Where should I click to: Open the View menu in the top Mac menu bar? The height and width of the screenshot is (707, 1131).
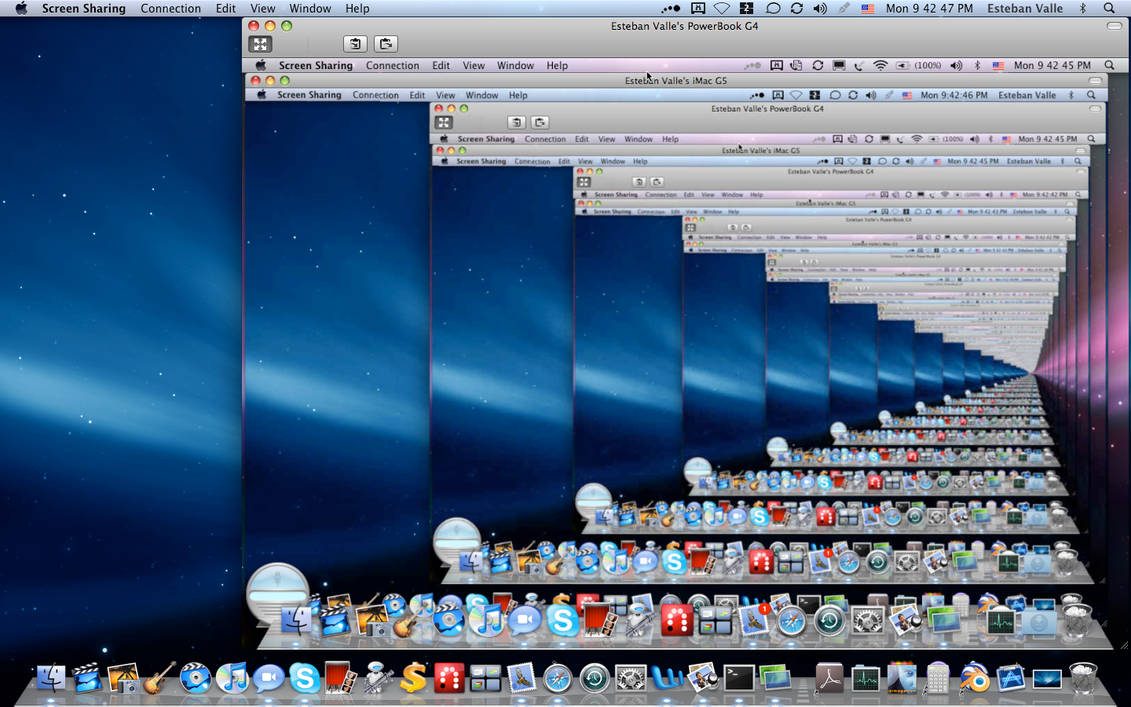point(263,8)
